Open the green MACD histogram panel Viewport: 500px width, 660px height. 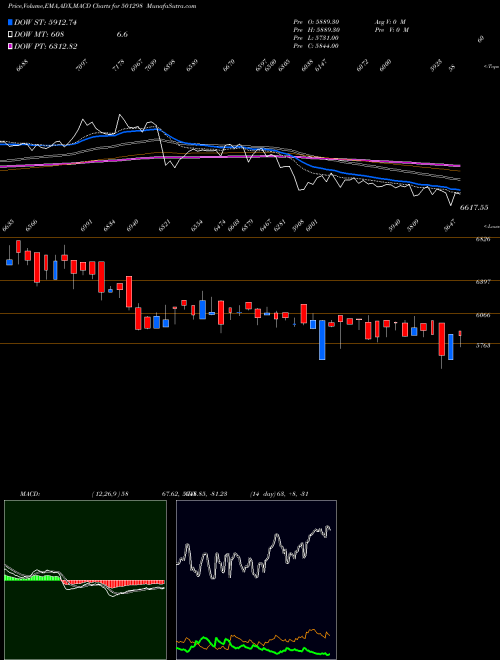click(85, 580)
